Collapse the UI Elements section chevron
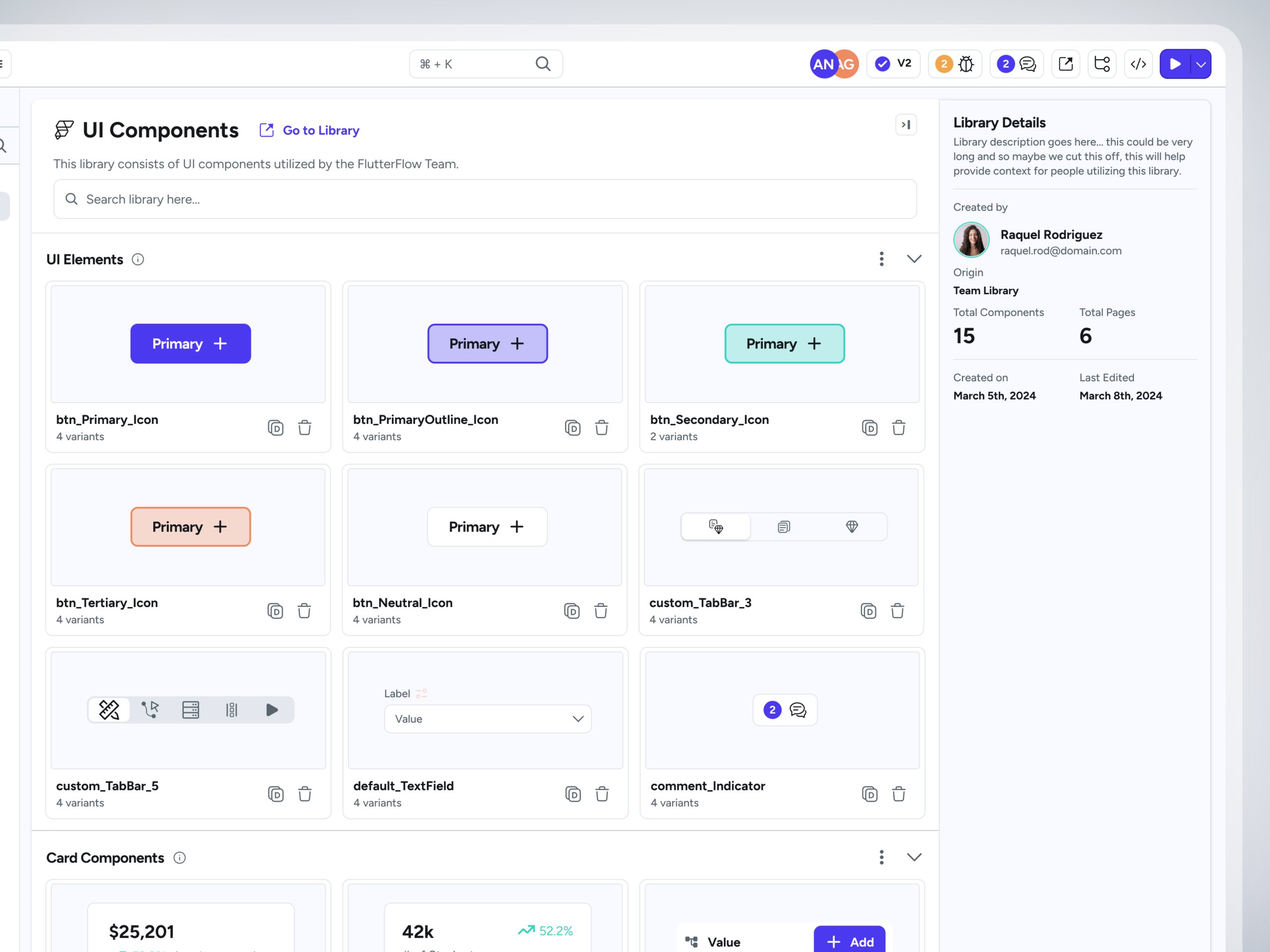 pos(914,259)
